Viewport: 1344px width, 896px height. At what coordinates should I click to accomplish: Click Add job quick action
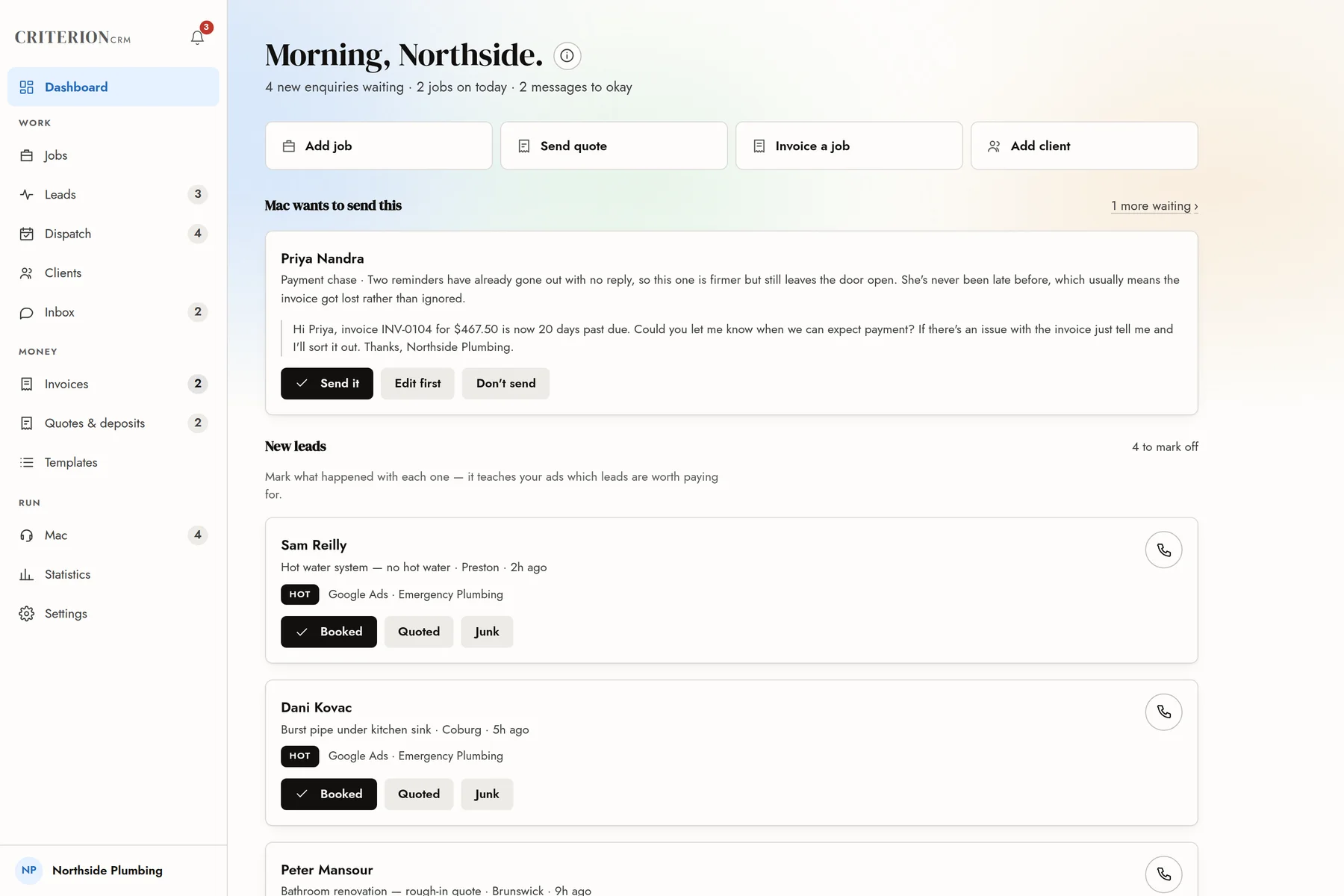pyautogui.click(x=379, y=146)
